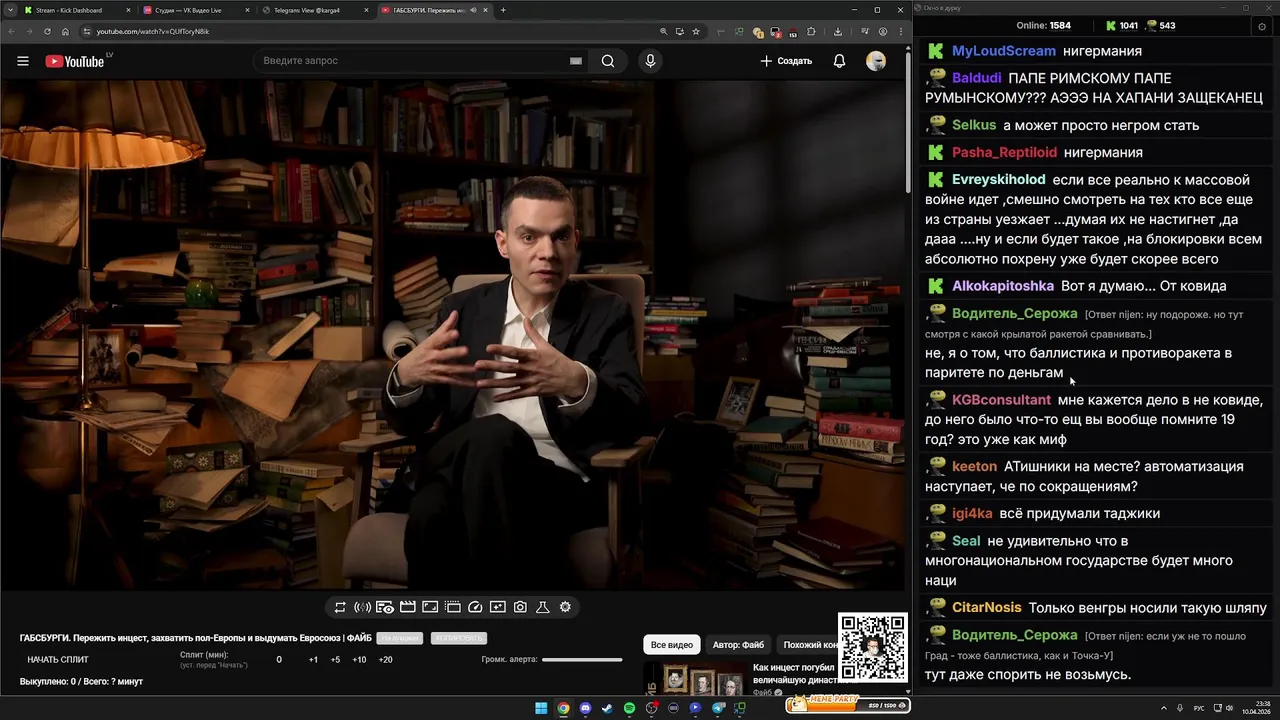This screenshot has height=720, width=1280.
Task: Open chat settings gear in chat window
Action: pos(1261,26)
